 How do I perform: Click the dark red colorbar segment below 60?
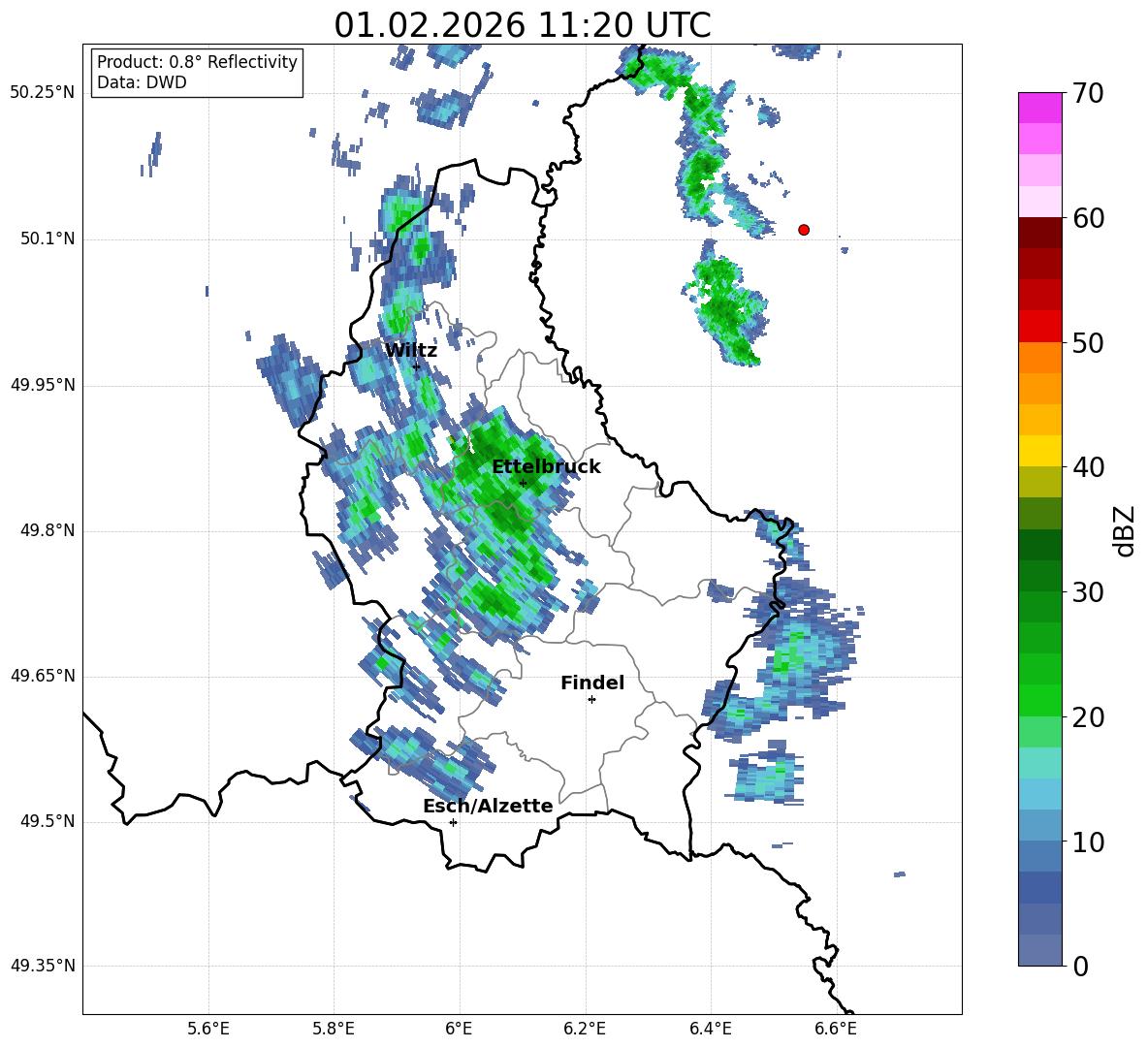coord(1039,232)
